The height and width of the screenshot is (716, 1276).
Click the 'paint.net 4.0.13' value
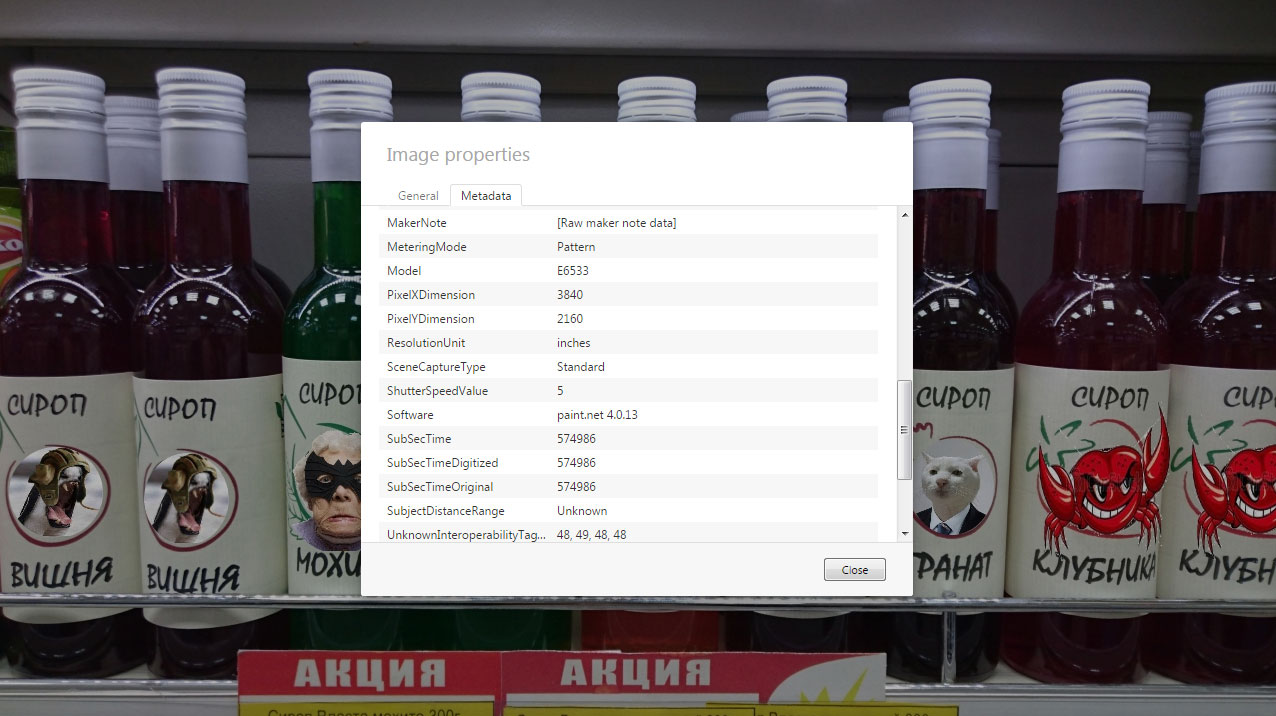(x=597, y=415)
